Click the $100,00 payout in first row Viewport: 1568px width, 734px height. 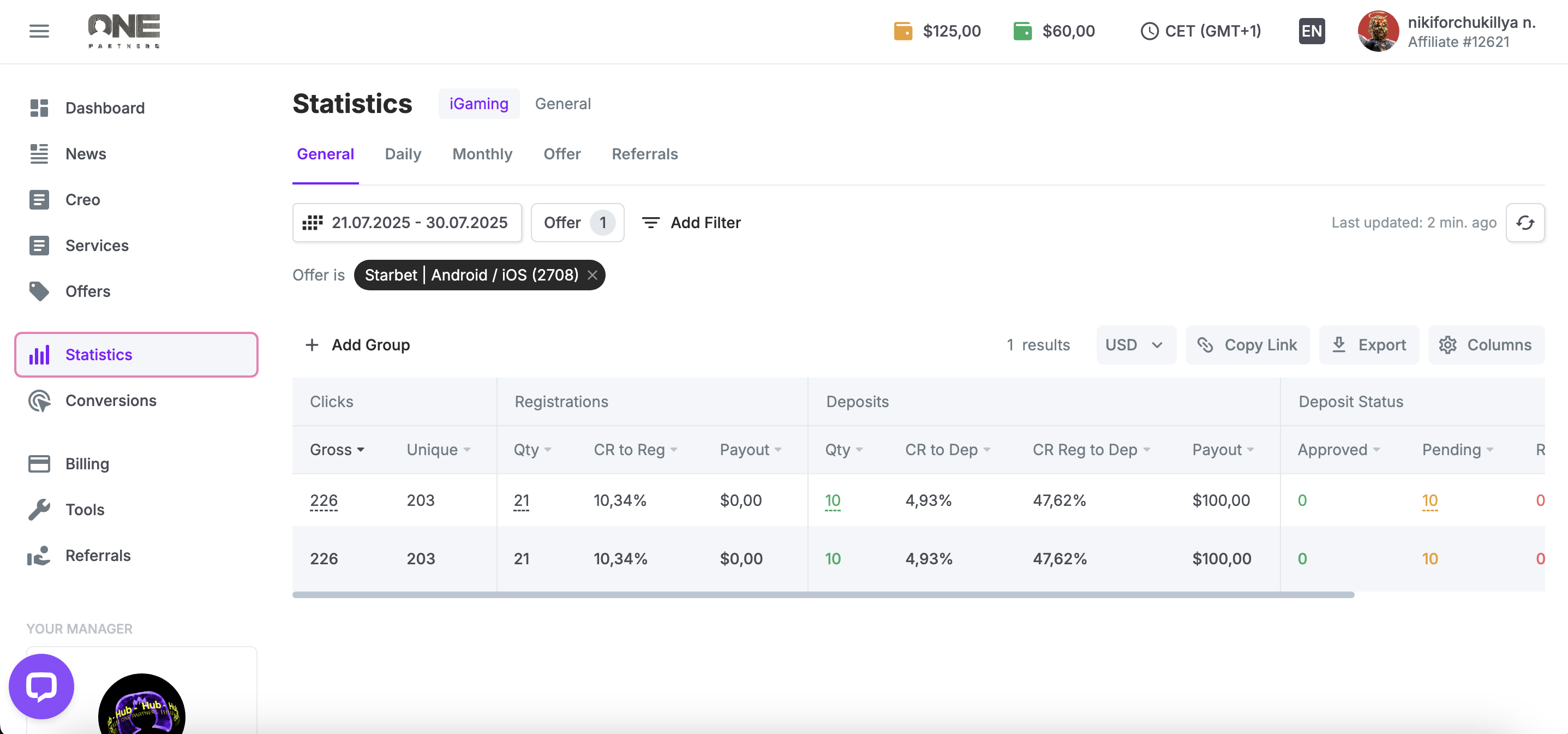(x=1220, y=500)
